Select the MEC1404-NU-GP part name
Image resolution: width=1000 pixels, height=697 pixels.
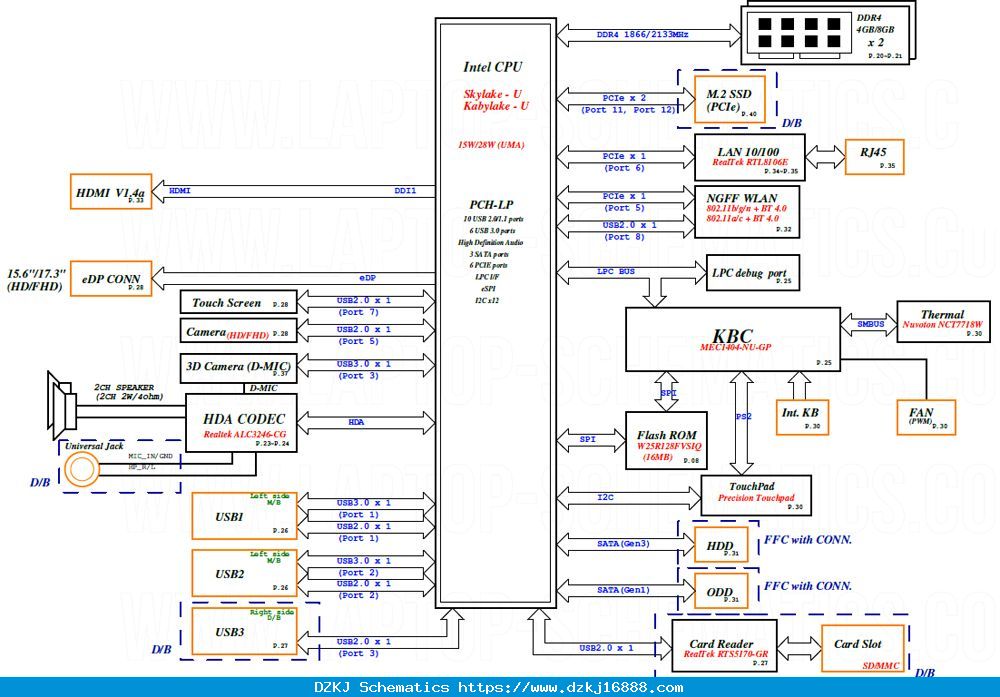735,348
